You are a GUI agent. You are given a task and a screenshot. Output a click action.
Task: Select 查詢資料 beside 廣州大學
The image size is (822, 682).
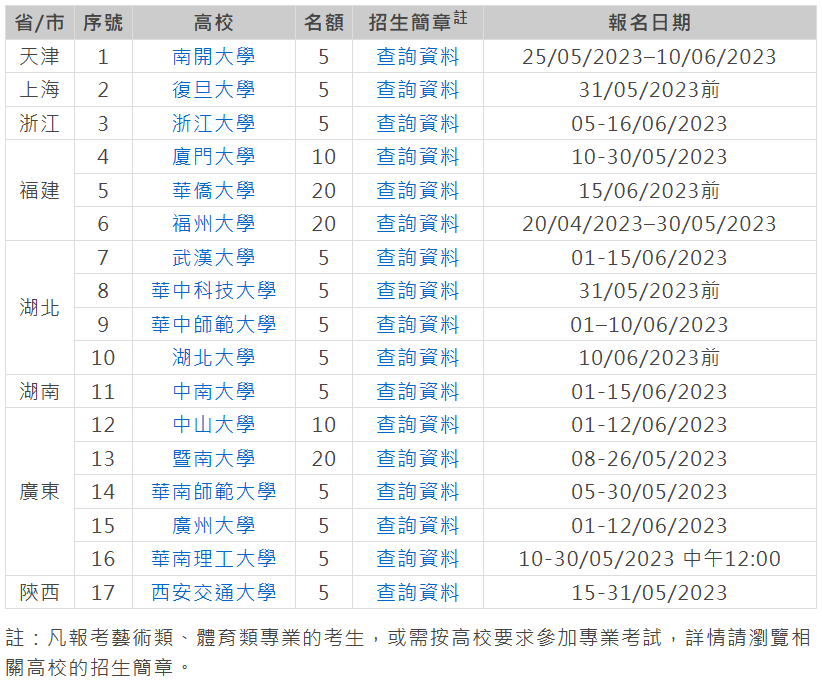pos(418,526)
